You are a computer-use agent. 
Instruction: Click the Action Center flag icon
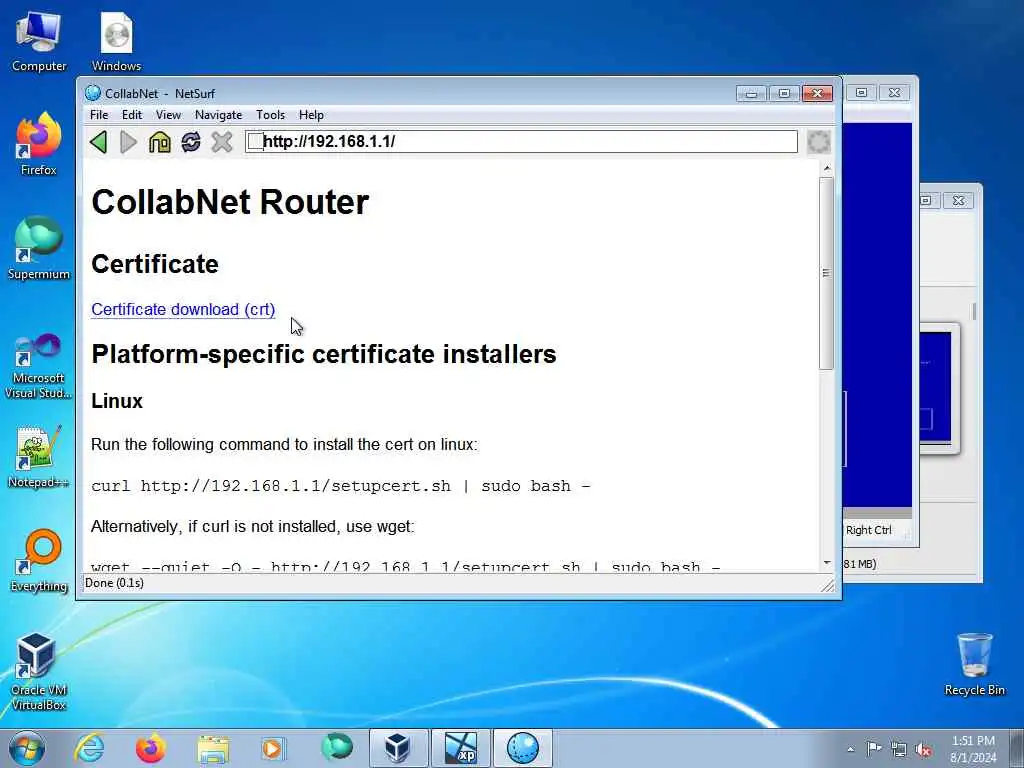873,749
